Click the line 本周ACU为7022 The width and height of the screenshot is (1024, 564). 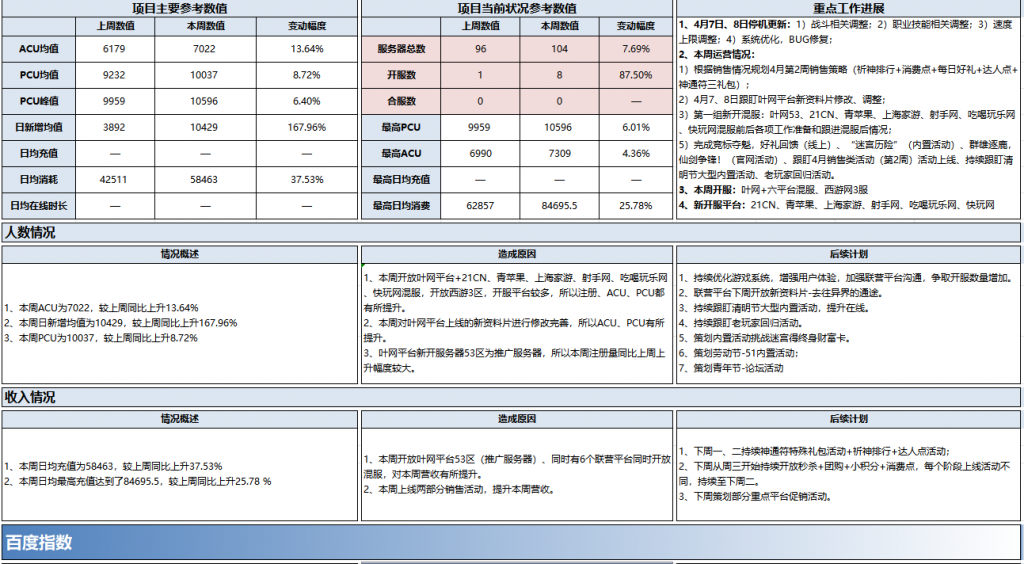click(x=101, y=307)
